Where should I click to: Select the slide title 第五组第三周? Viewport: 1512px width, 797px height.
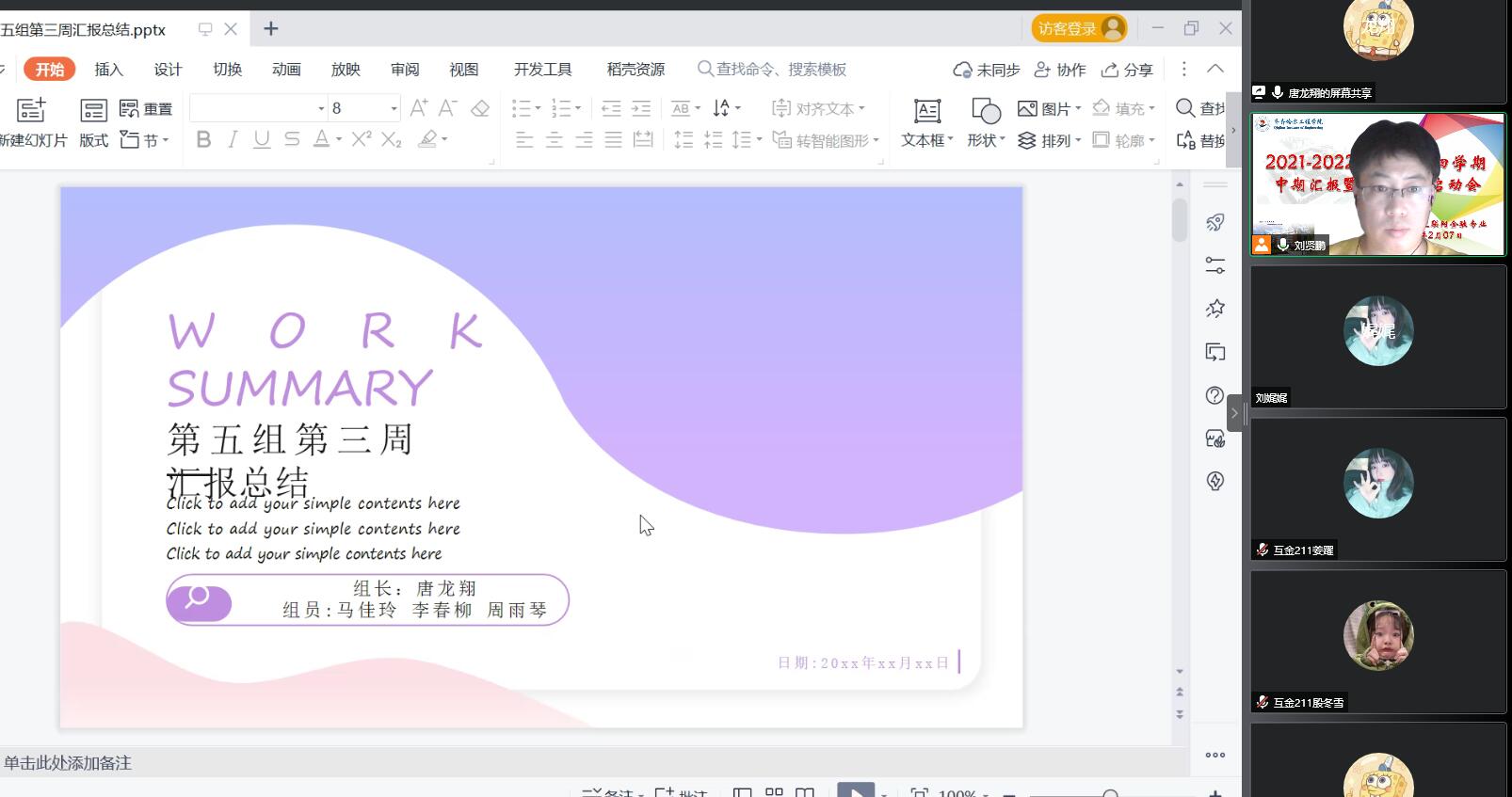[x=290, y=439]
